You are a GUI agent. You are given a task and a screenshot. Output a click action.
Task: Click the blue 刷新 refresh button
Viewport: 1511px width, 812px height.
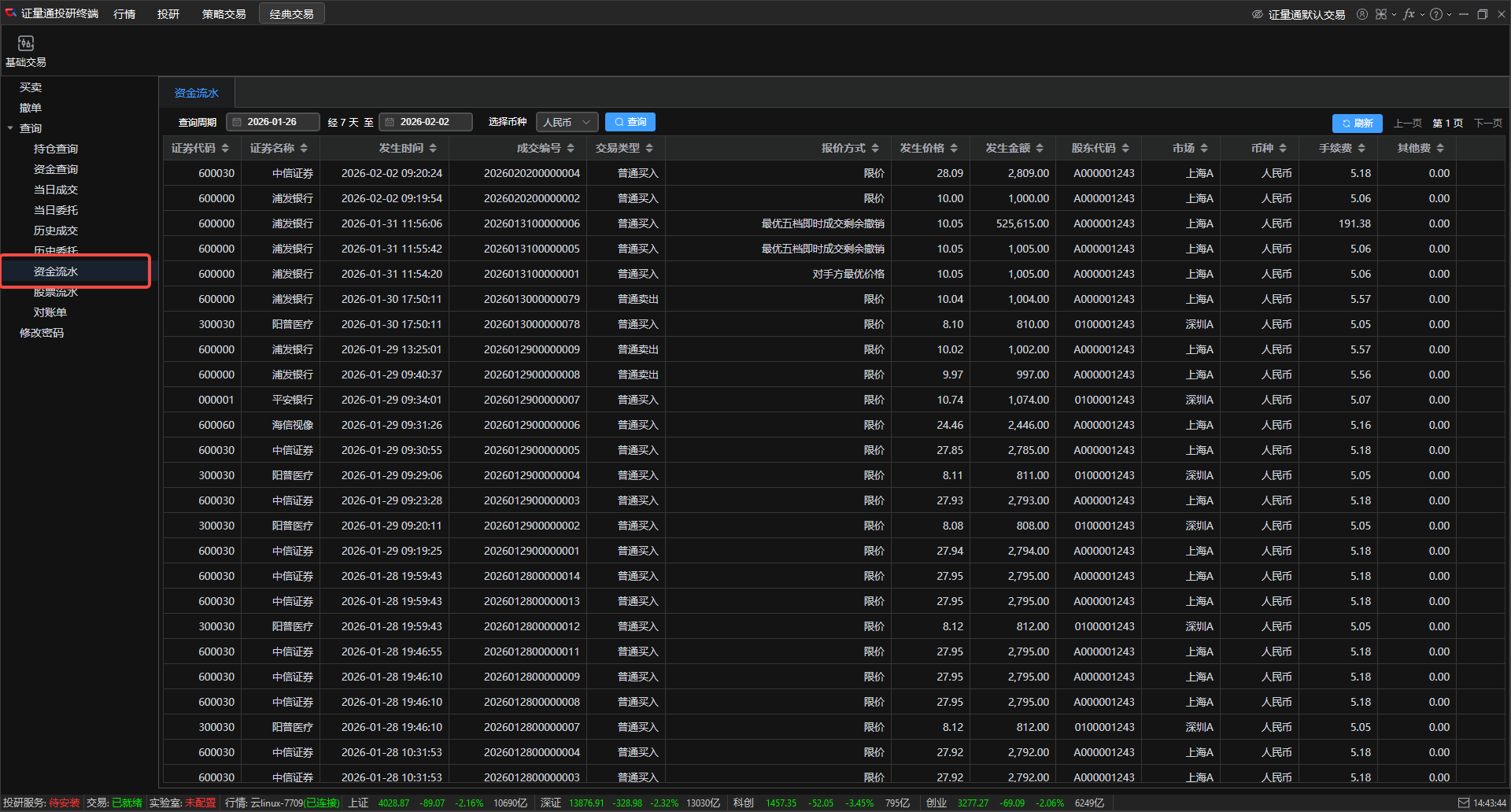click(x=1358, y=123)
